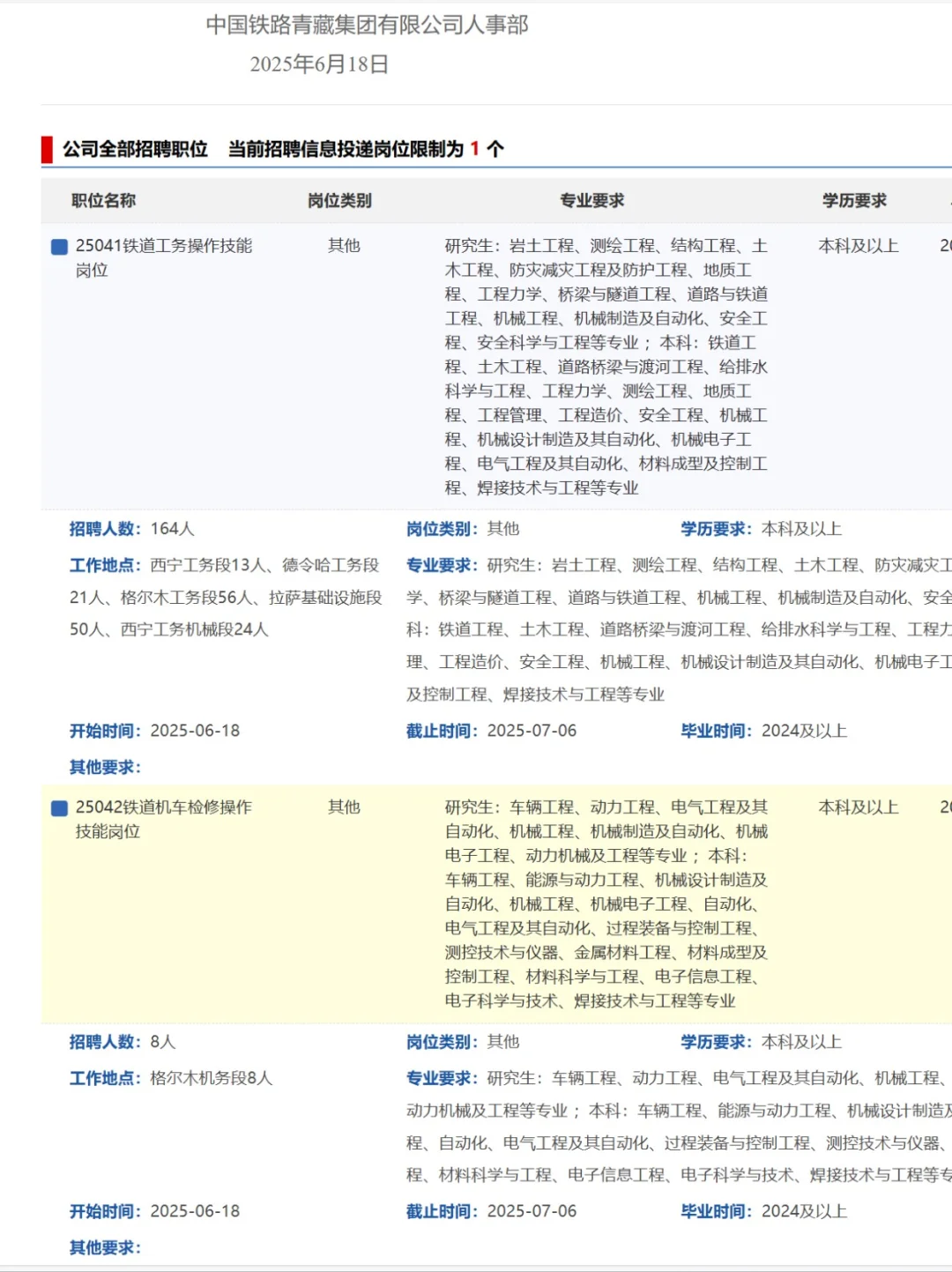Image resolution: width=952 pixels, height=1272 pixels.
Task: Click the 其他要求 label under the 25042 details
Action: [x=105, y=1247]
